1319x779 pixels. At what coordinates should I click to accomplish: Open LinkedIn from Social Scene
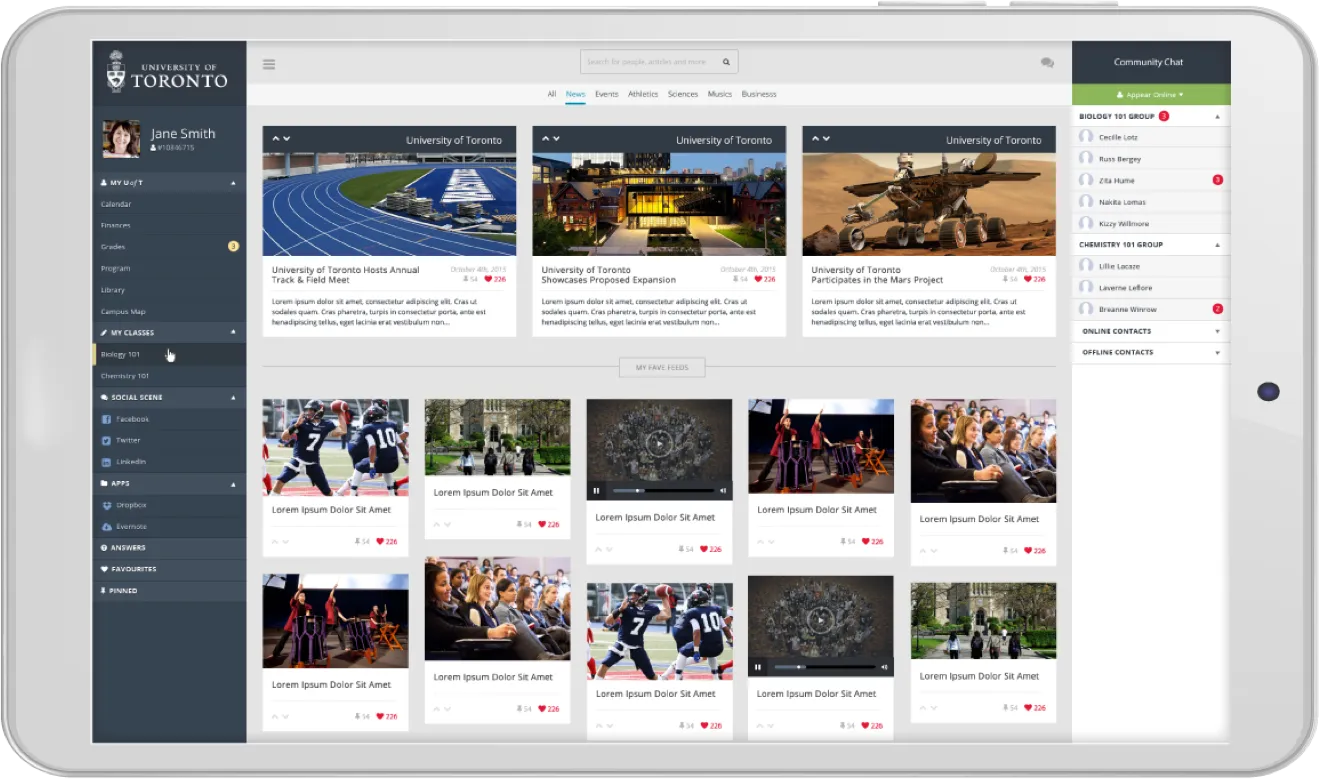[x=130, y=462]
